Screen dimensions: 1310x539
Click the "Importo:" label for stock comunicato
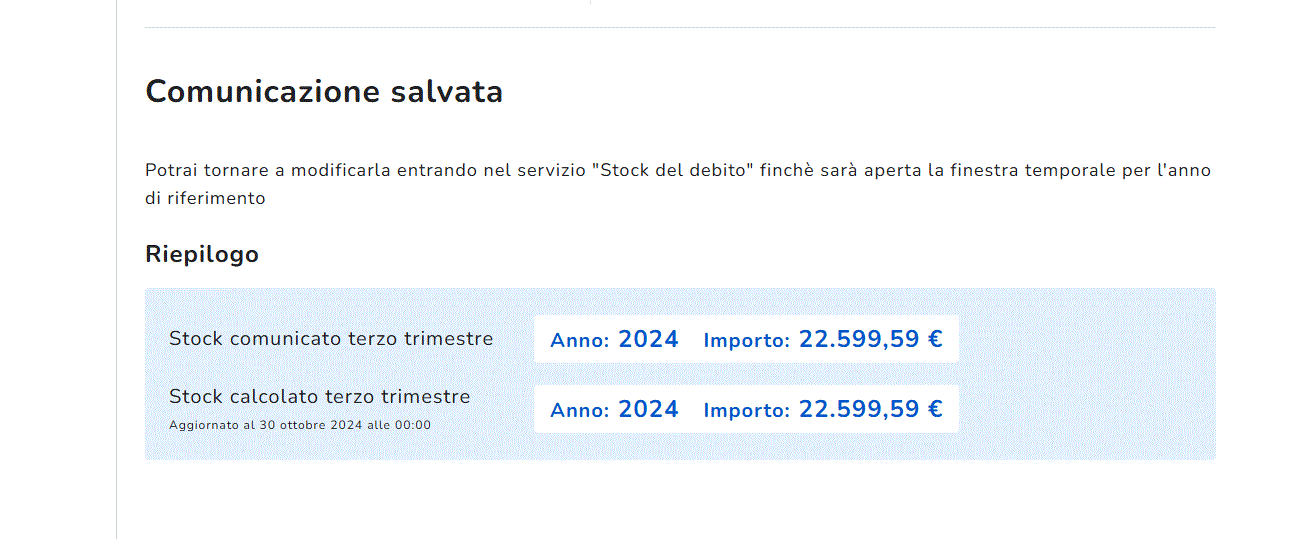pos(746,341)
